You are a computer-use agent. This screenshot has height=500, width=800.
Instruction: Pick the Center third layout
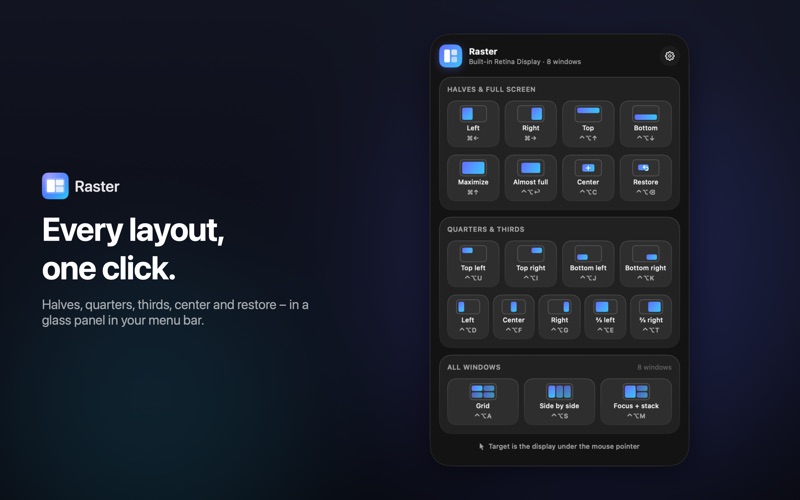(x=514, y=317)
